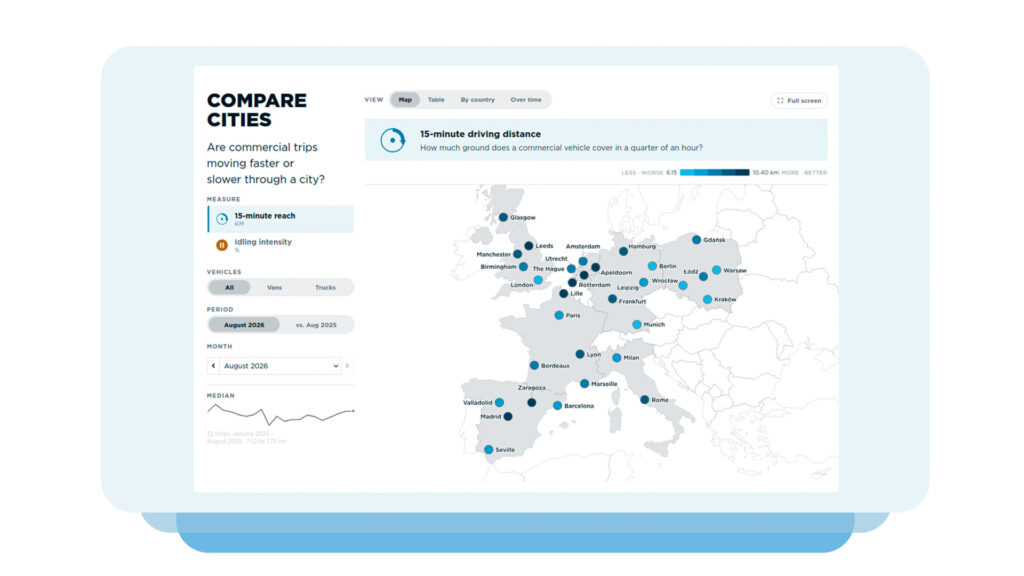
Task: Click the full screen expand icon
Action: [780, 101]
